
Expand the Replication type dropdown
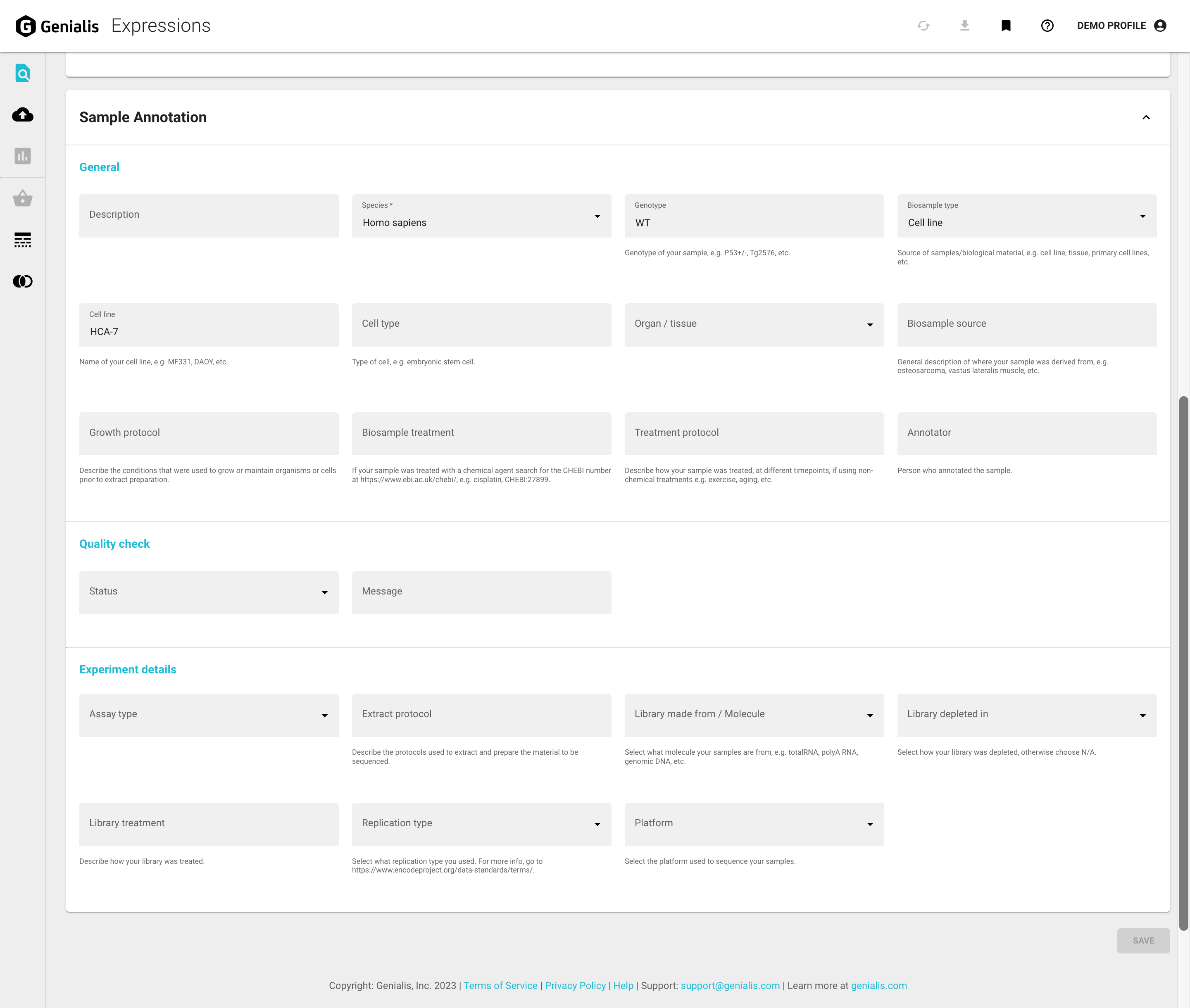pyautogui.click(x=597, y=823)
